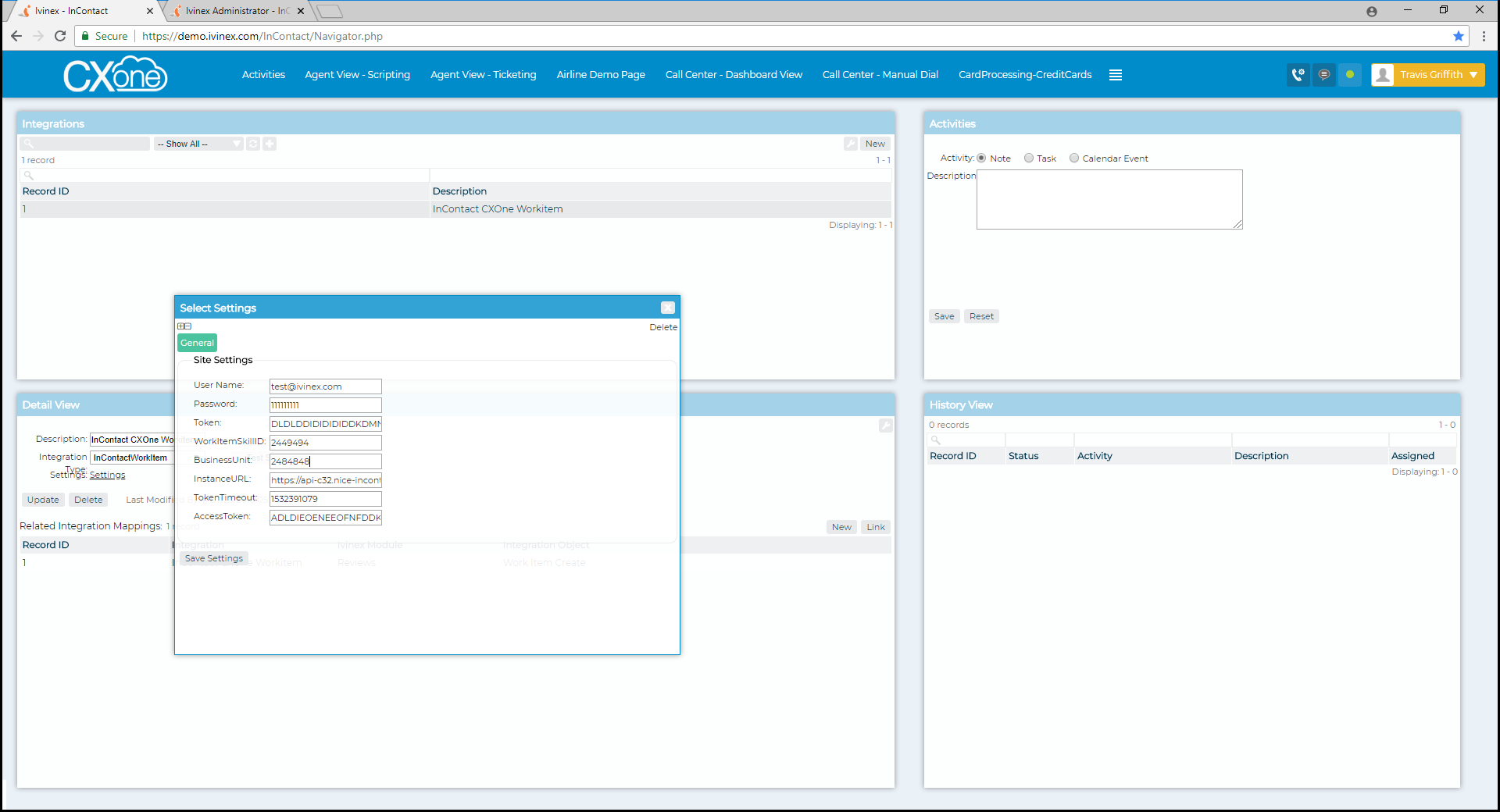Click the Integration Type field in Detail View
This screenshot has width=1500, height=812.
click(132, 458)
